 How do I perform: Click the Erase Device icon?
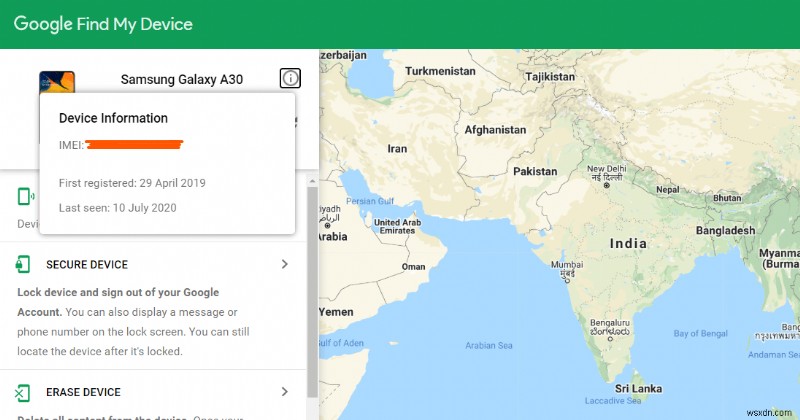point(23,392)
